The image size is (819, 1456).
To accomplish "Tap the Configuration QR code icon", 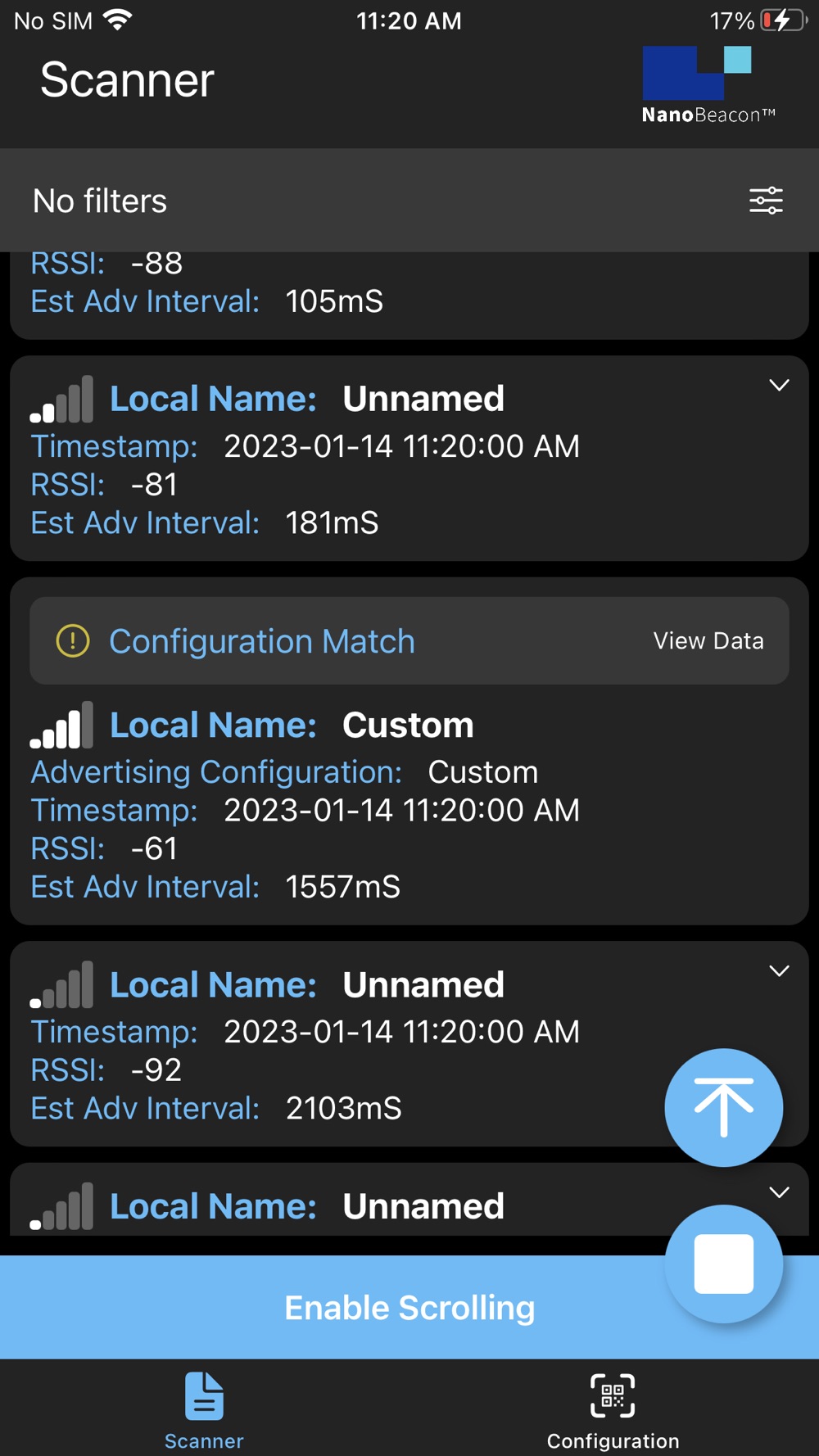I will [613, 1395].
